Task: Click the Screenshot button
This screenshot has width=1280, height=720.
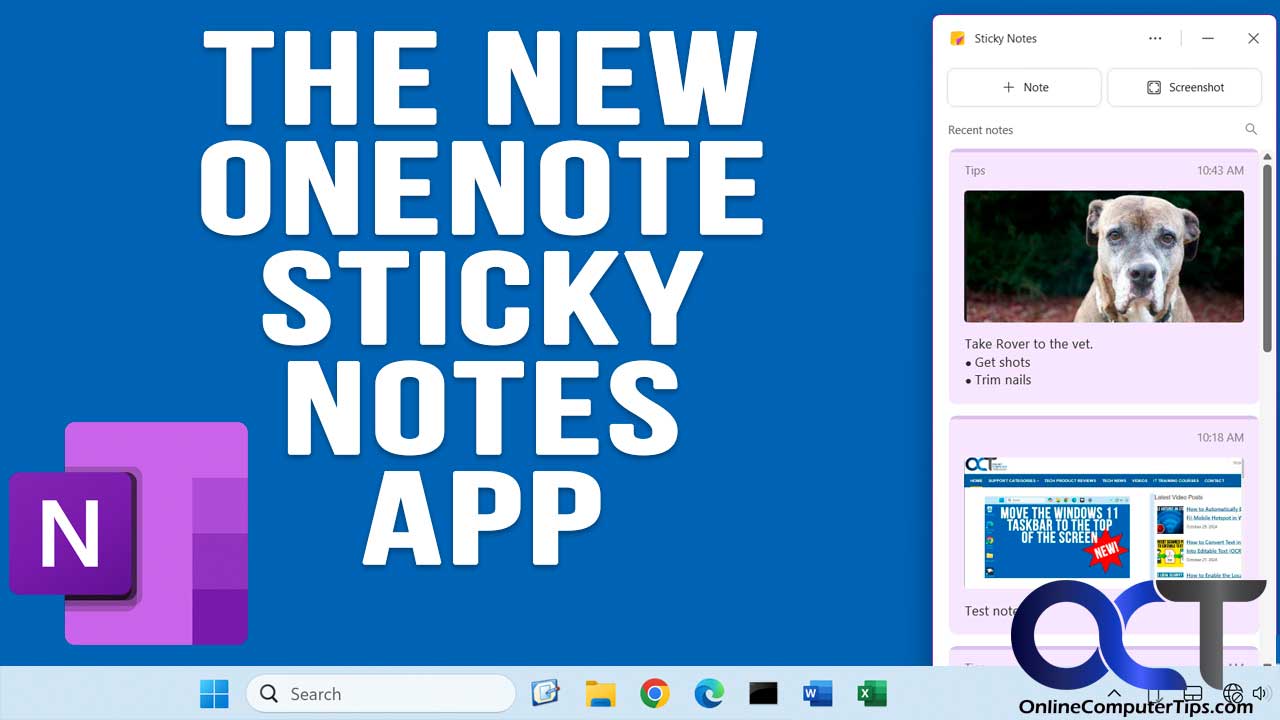Action: (x=1184, y=87)
